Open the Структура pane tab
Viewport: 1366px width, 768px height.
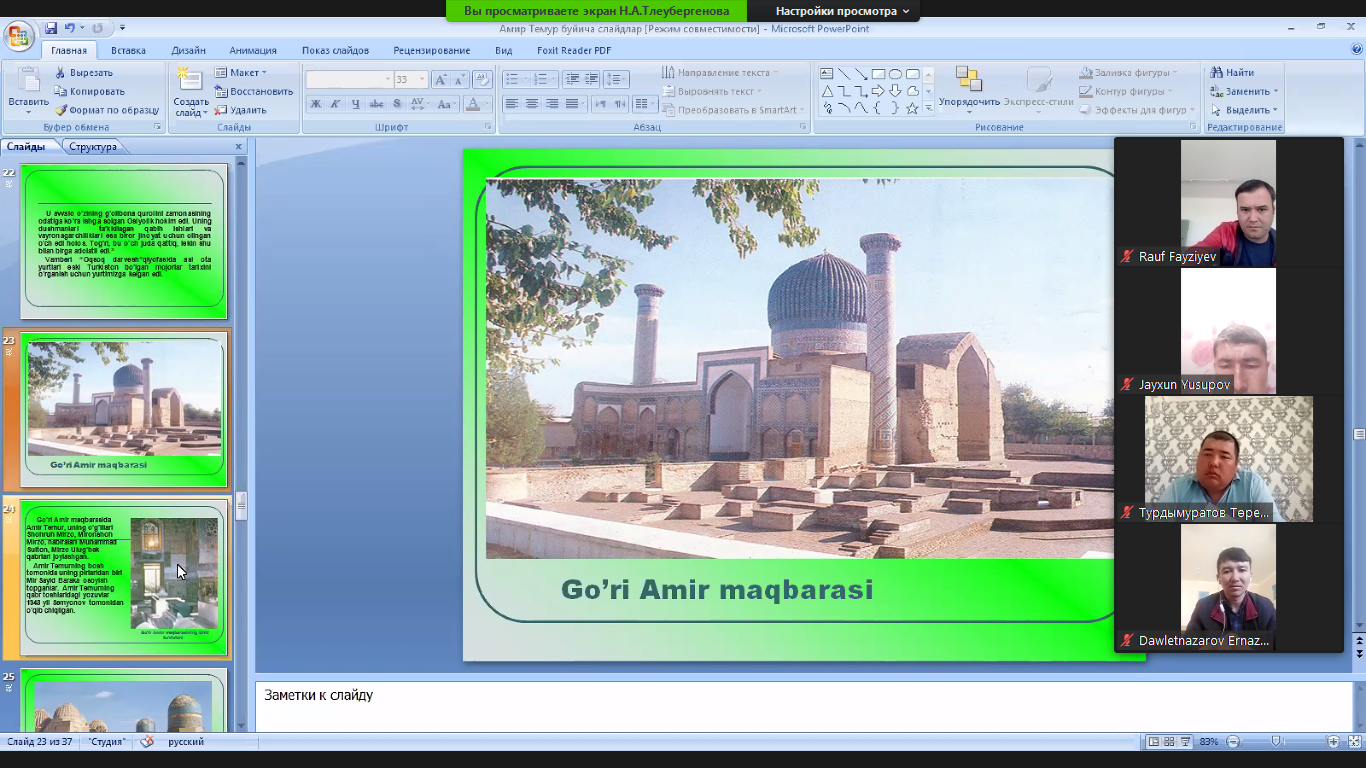pos(92,145)
